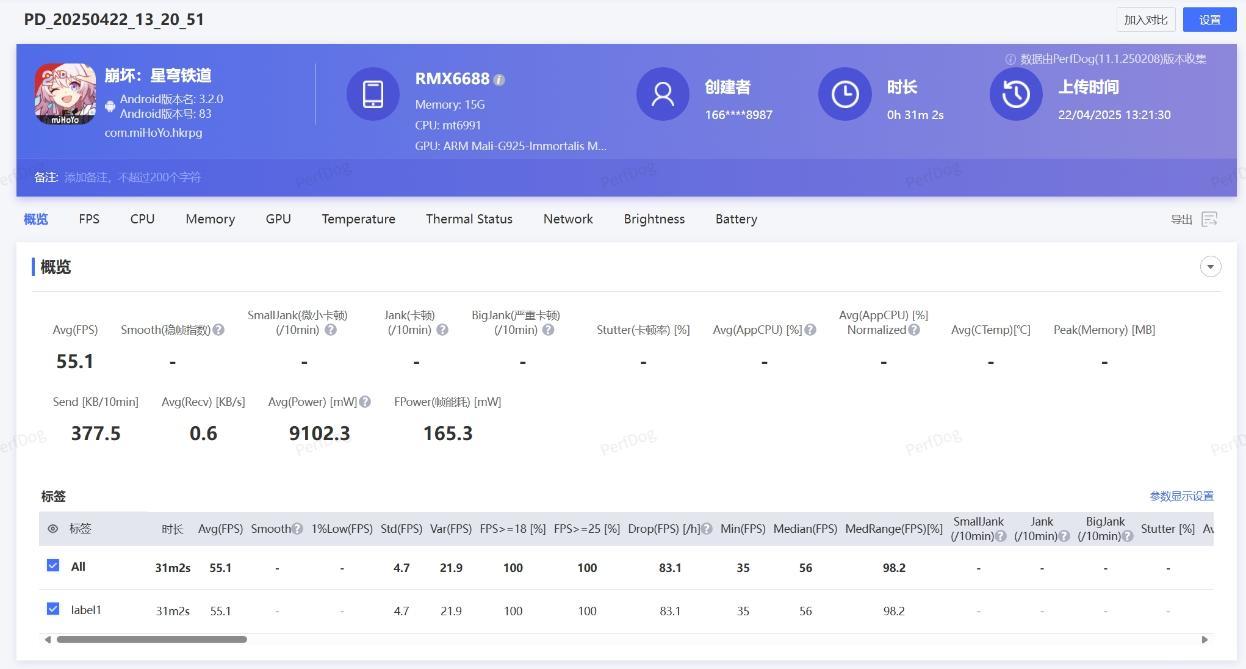This screenshot has width=1246, height=669.
Task: Open help icon beside Avg(AppCPU) [%] metric
Action: [810, 330]
